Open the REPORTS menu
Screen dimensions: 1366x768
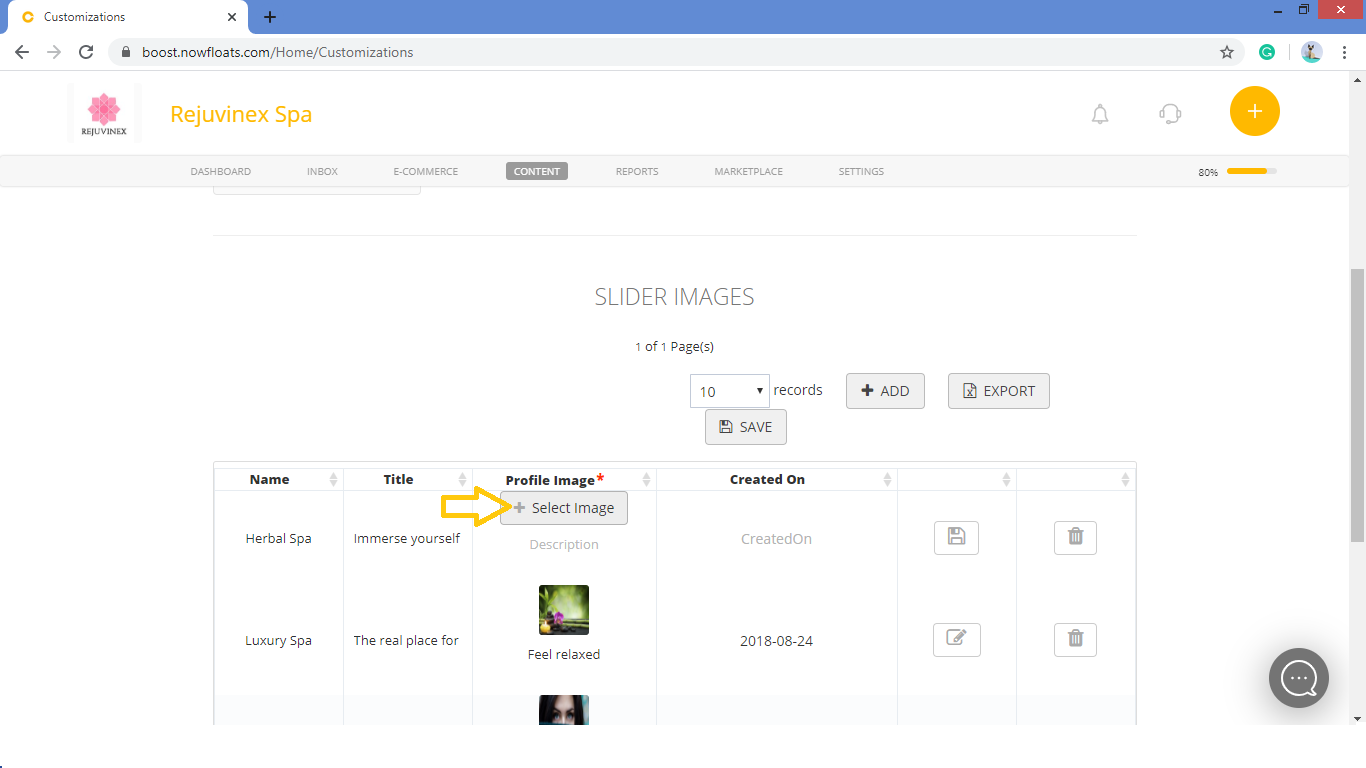637,171
